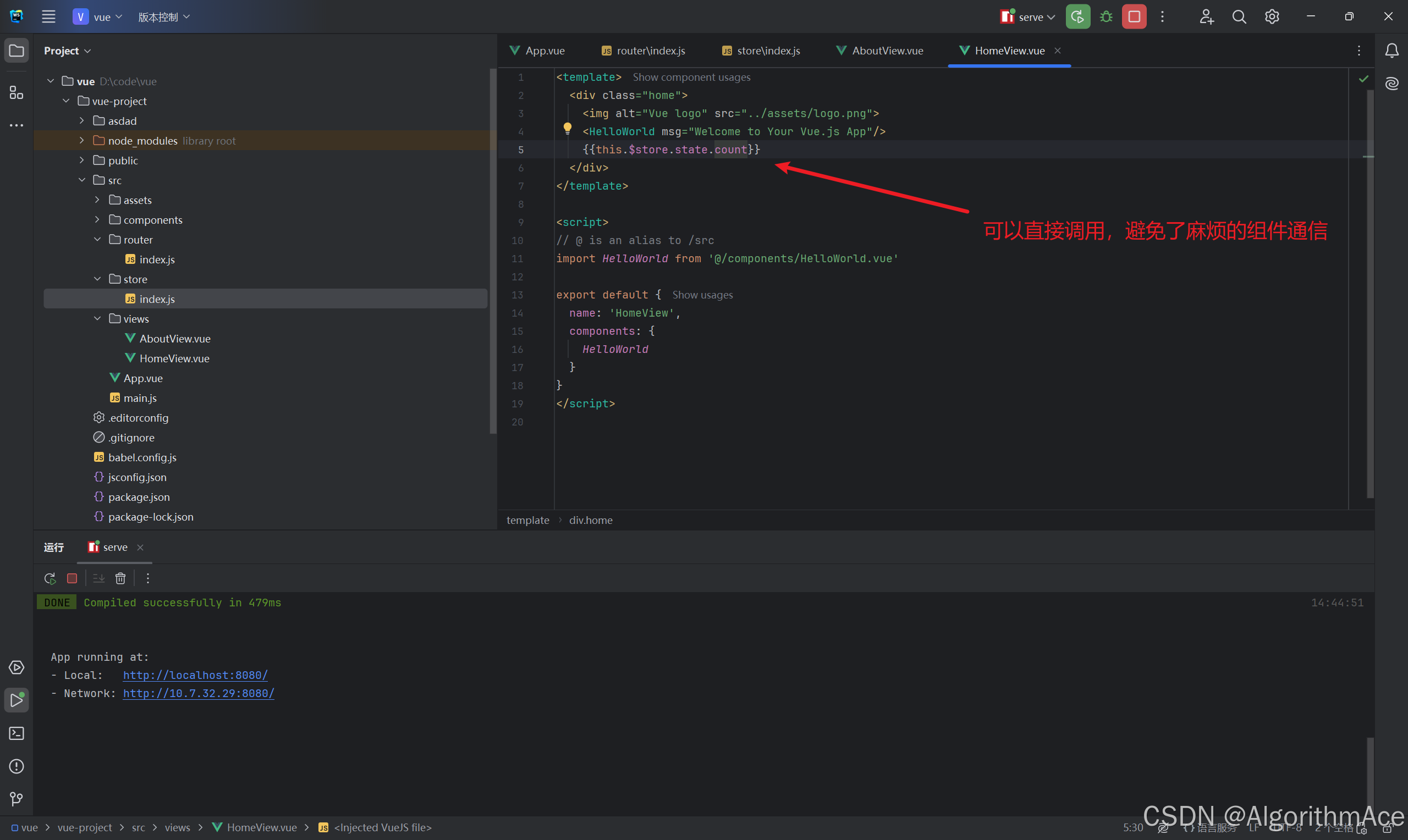This screenshot has height=840, width=1408.
Task: Toggle inspection status icon above editor scrollbar
Action: (x=1363, y=79)
